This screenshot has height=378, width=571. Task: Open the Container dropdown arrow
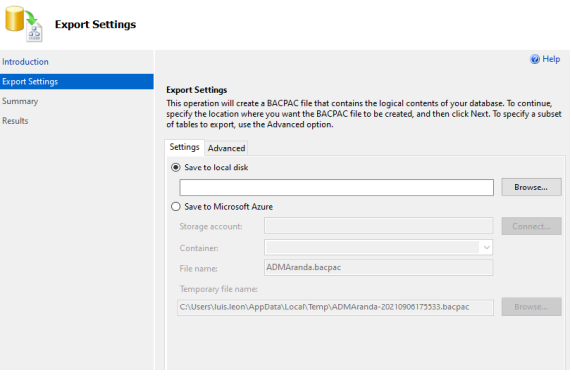[x=487, y=248]
